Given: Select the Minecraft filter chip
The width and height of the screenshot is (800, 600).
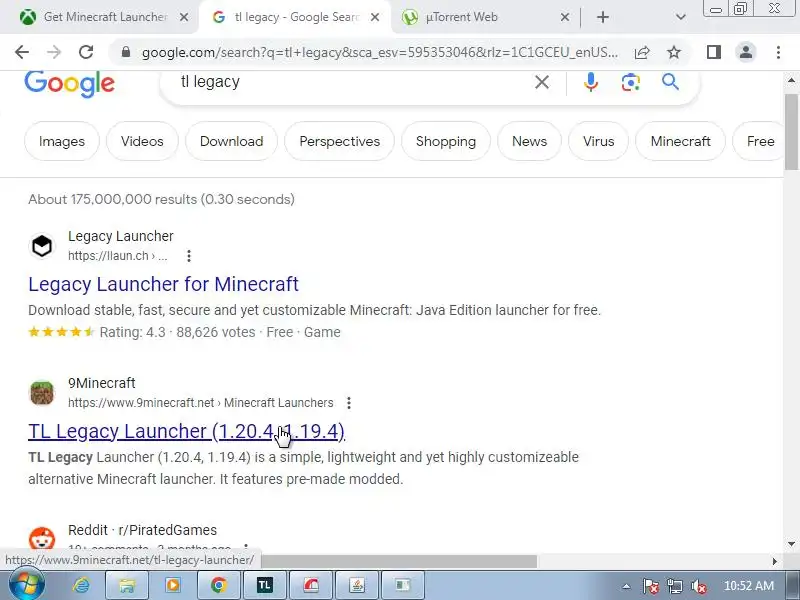Looking at the screenshot, I should [680, 141].
